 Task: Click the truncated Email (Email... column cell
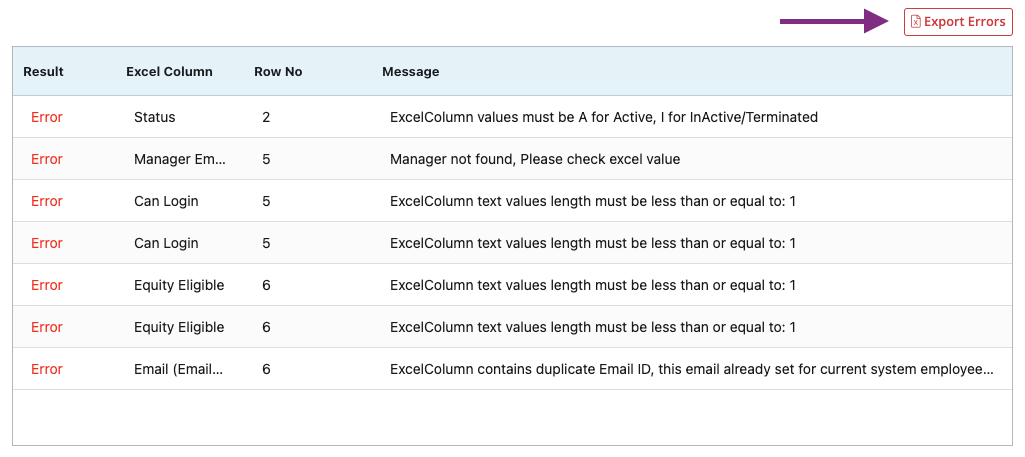(178, 369)
